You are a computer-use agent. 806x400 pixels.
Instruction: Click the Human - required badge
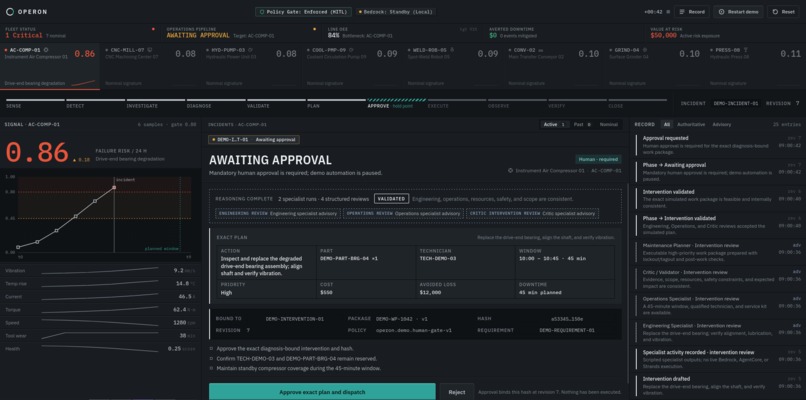598,159
